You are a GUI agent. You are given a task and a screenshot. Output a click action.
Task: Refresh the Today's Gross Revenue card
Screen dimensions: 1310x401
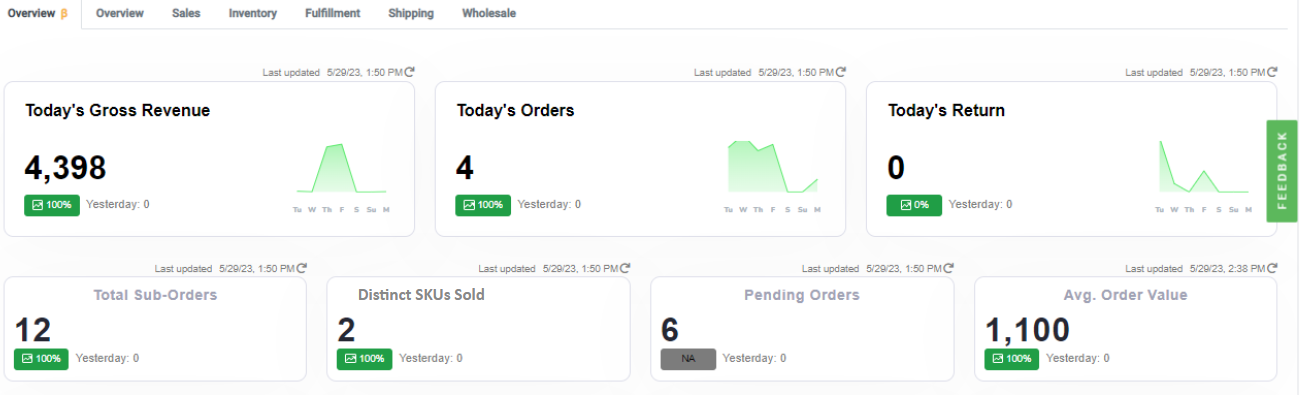click(409, 72)
